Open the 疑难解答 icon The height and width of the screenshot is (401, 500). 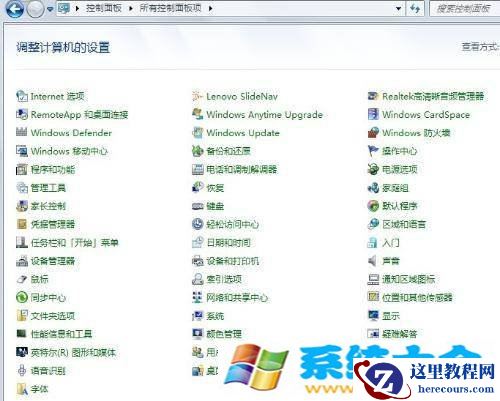click(373, 333)
